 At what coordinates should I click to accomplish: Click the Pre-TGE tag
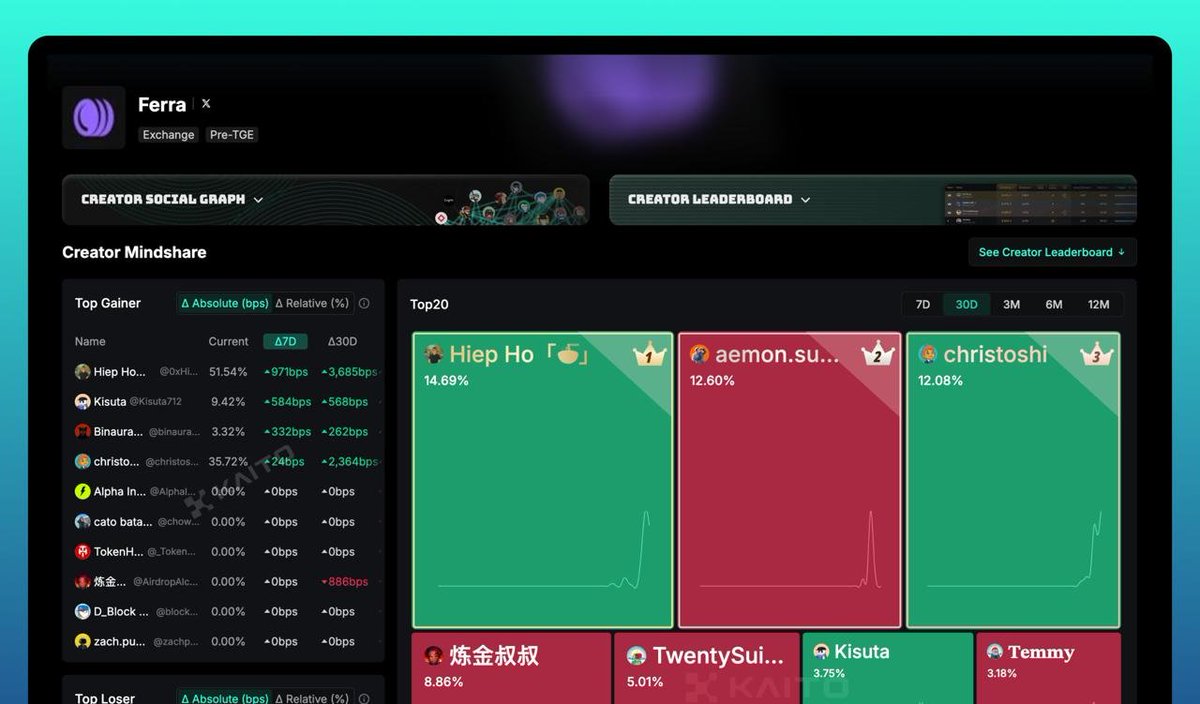point(232,135)
